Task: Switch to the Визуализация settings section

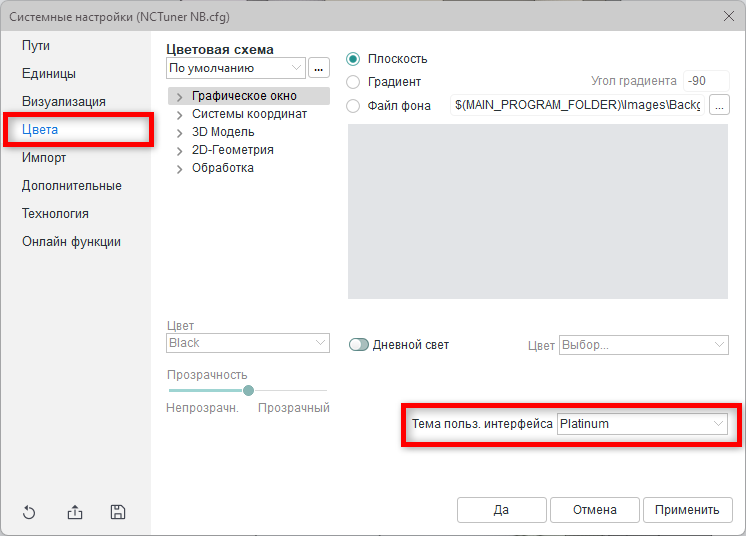Action: pyautogui.click(x=64, y=102)
